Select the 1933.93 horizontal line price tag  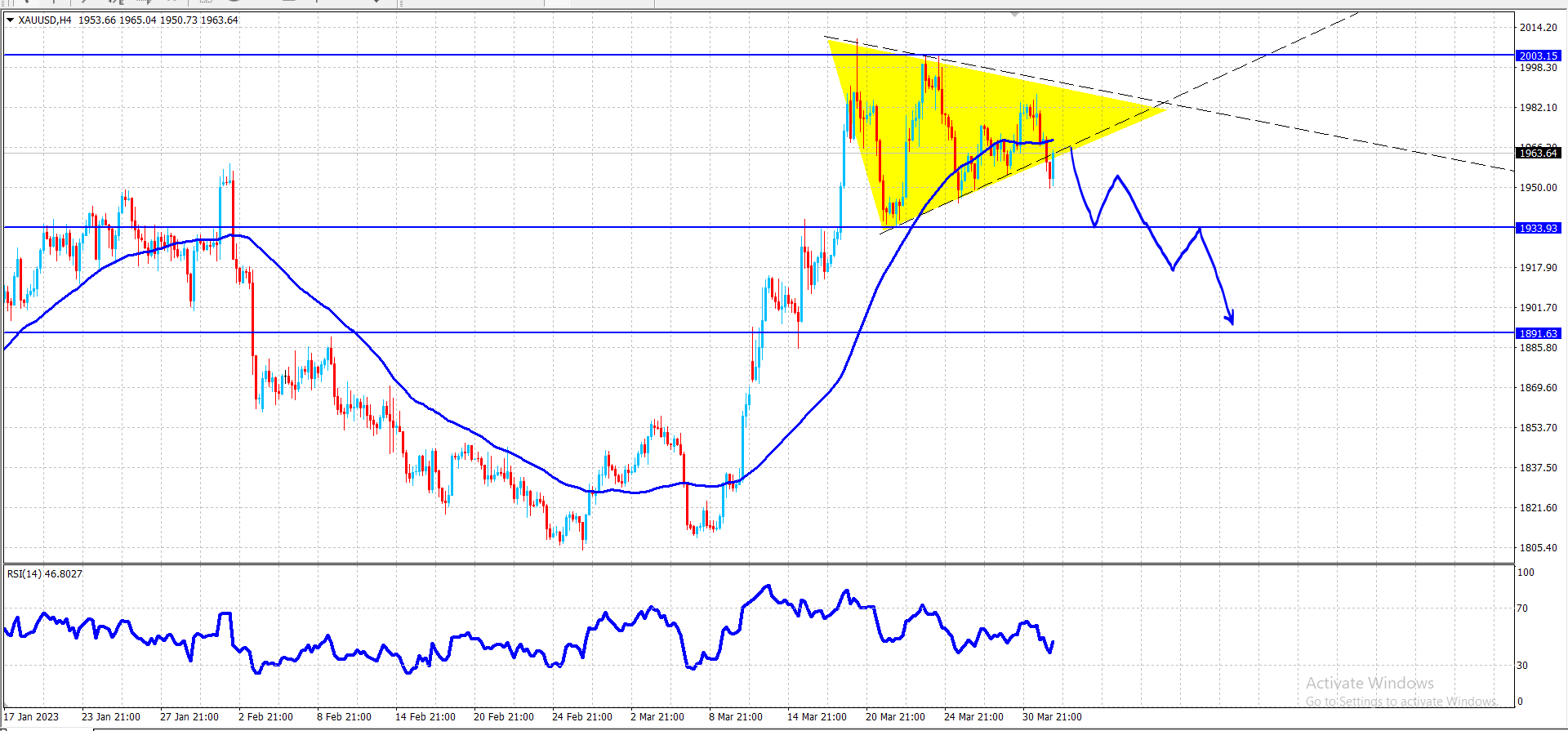click(1539, 228)
